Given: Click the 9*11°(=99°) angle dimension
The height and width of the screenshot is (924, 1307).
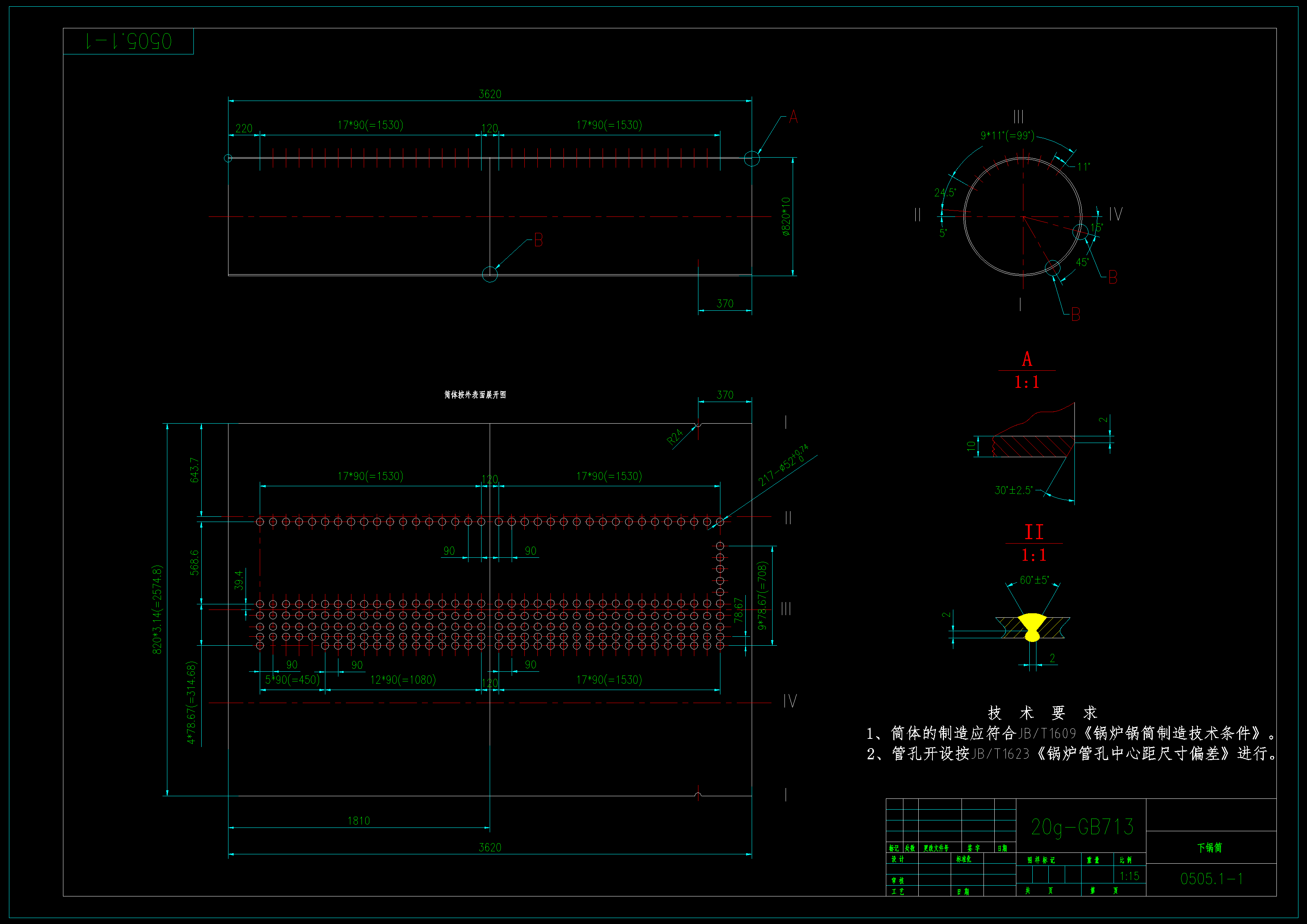Looking at the screenshot, I should [x=1007, y=135].
